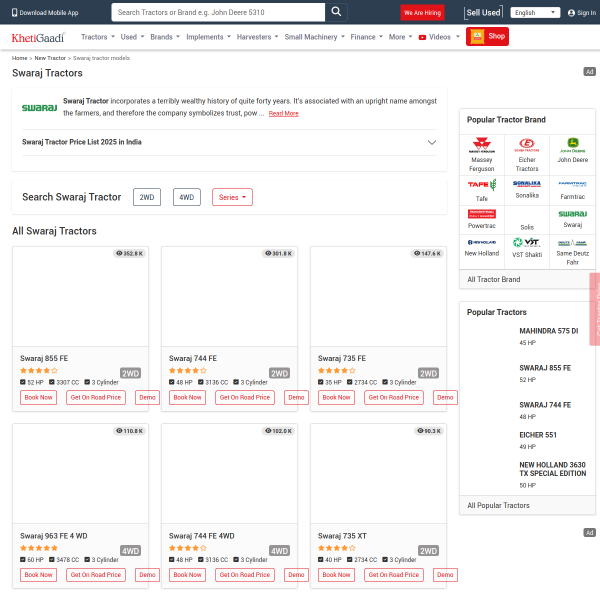The height and width of the screenshot is (600, 600).
Task: Toggle the 2WD filter button
Action: click(x=147, y=197)
